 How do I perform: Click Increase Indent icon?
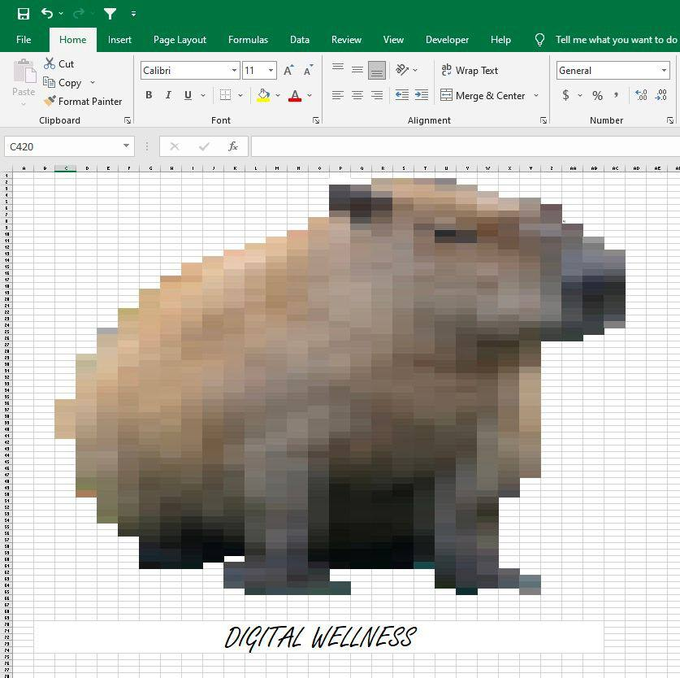tap(422, 95)
